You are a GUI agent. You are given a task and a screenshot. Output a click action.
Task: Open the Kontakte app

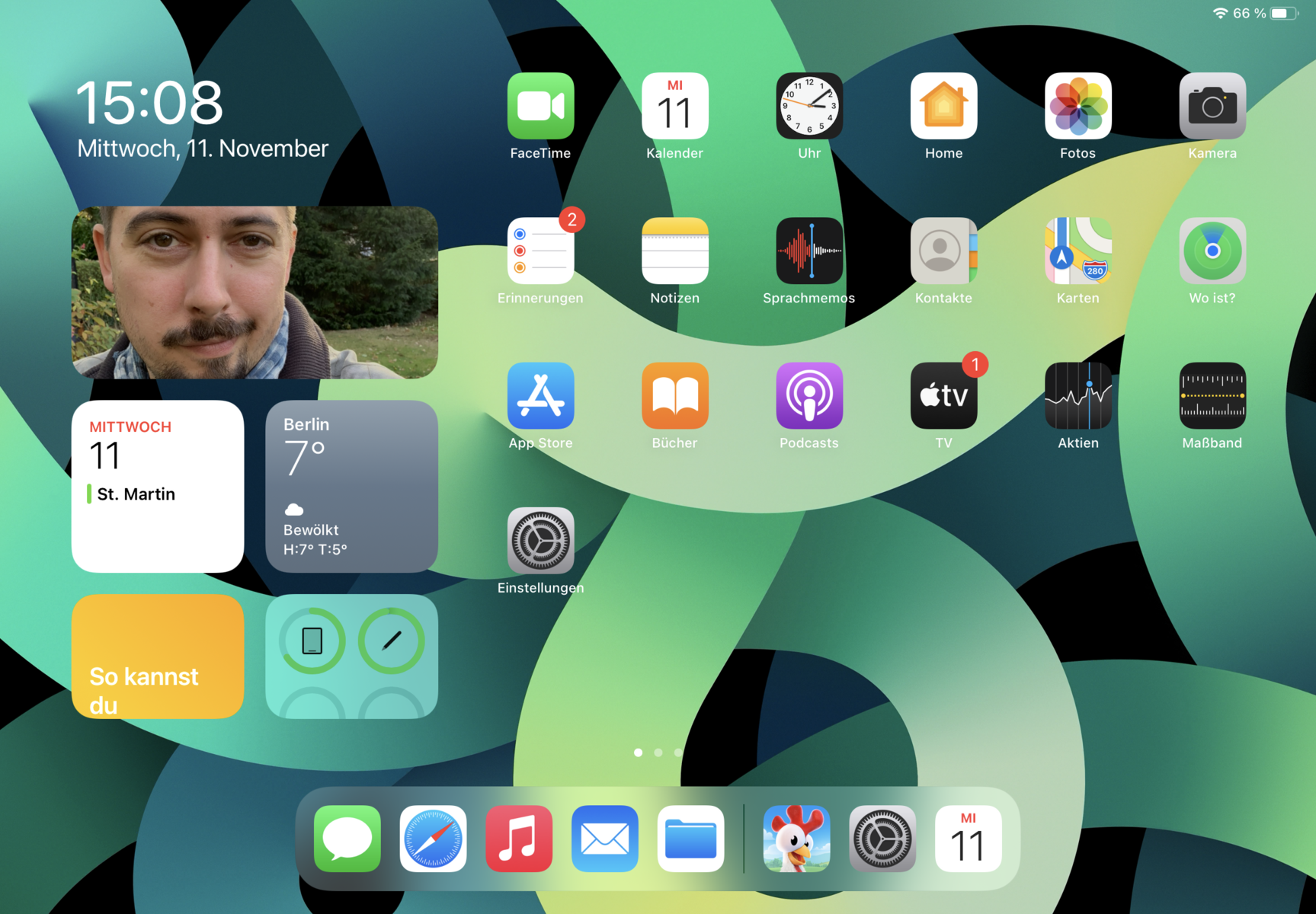pyautogui.click(x=943, y=251)
